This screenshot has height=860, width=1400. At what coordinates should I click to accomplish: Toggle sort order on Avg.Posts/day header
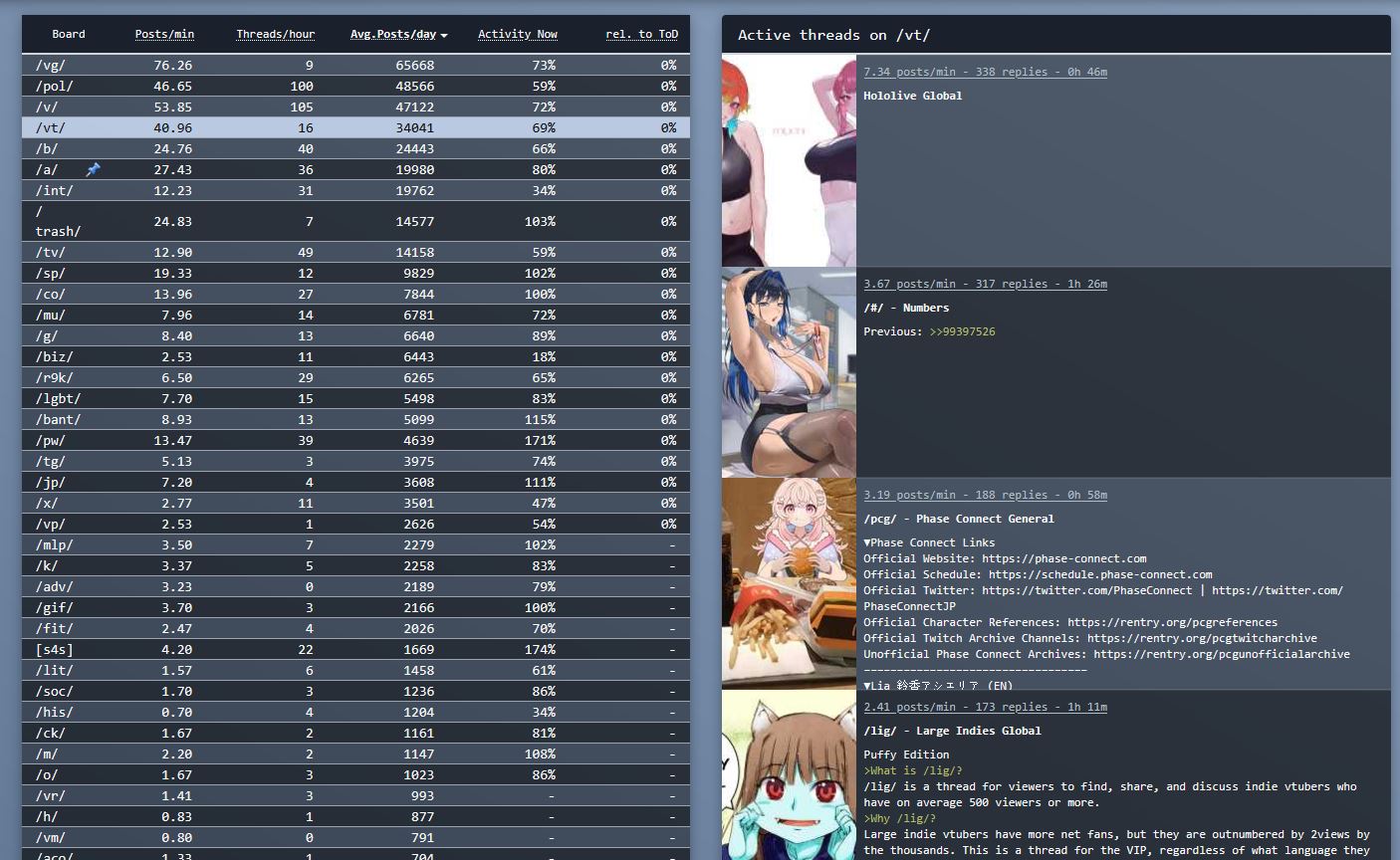[x=398, y=34]
